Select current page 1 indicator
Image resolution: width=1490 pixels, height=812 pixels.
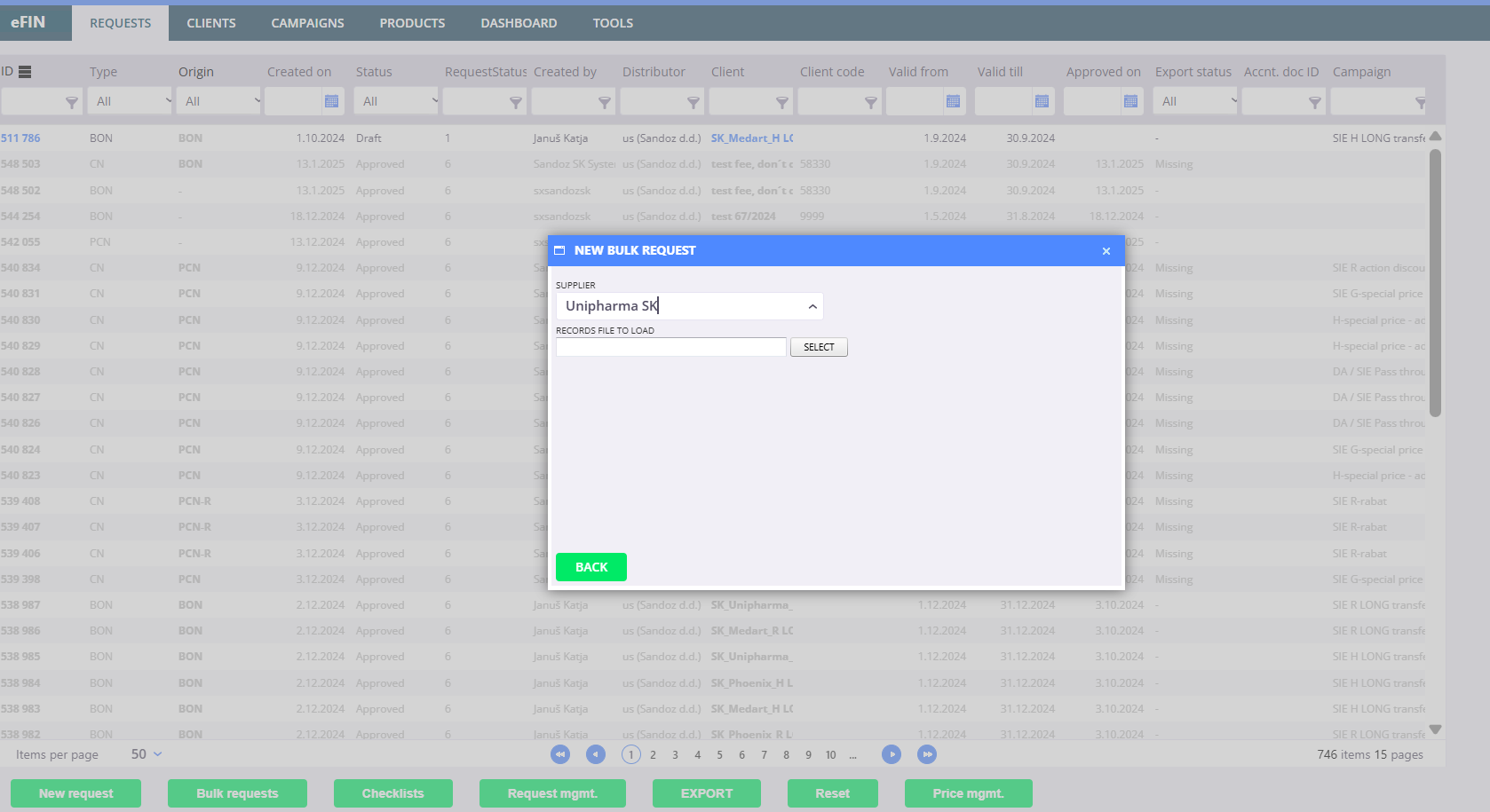point(631,754)
